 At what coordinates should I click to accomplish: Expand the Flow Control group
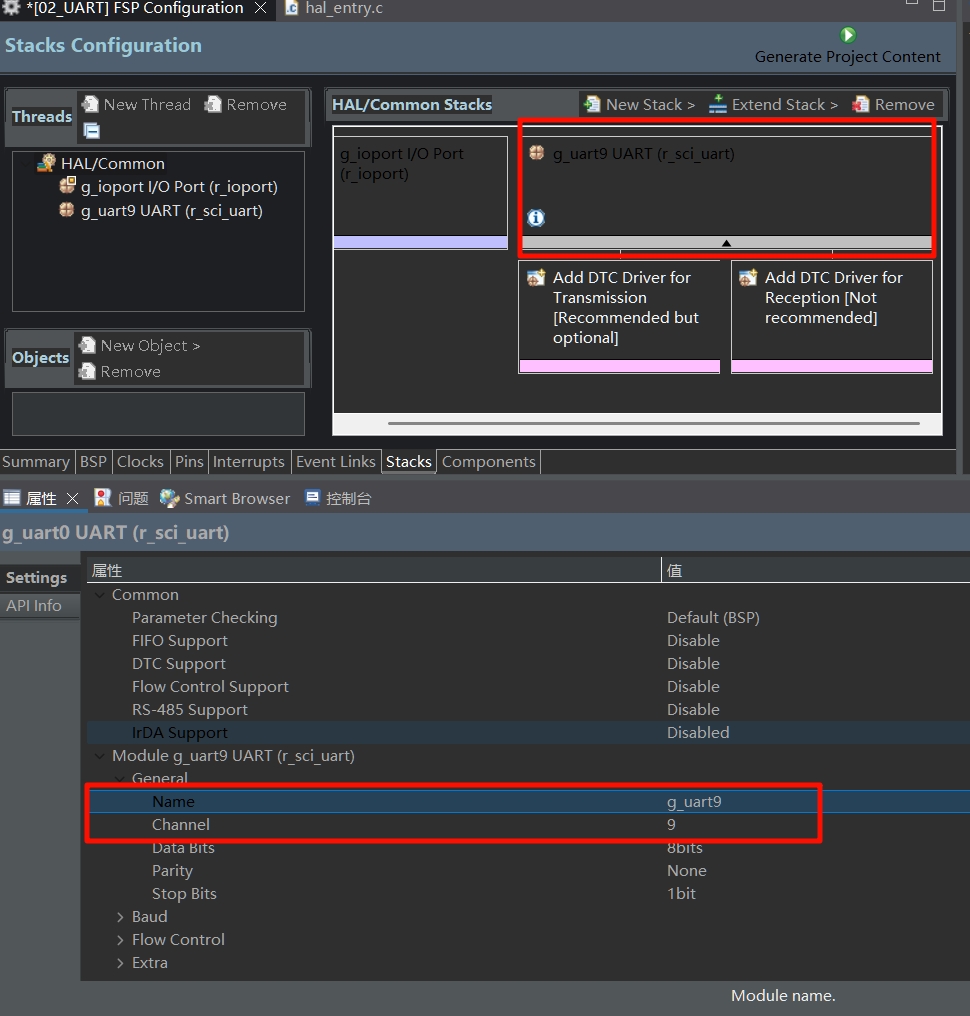tap(120, 940)
